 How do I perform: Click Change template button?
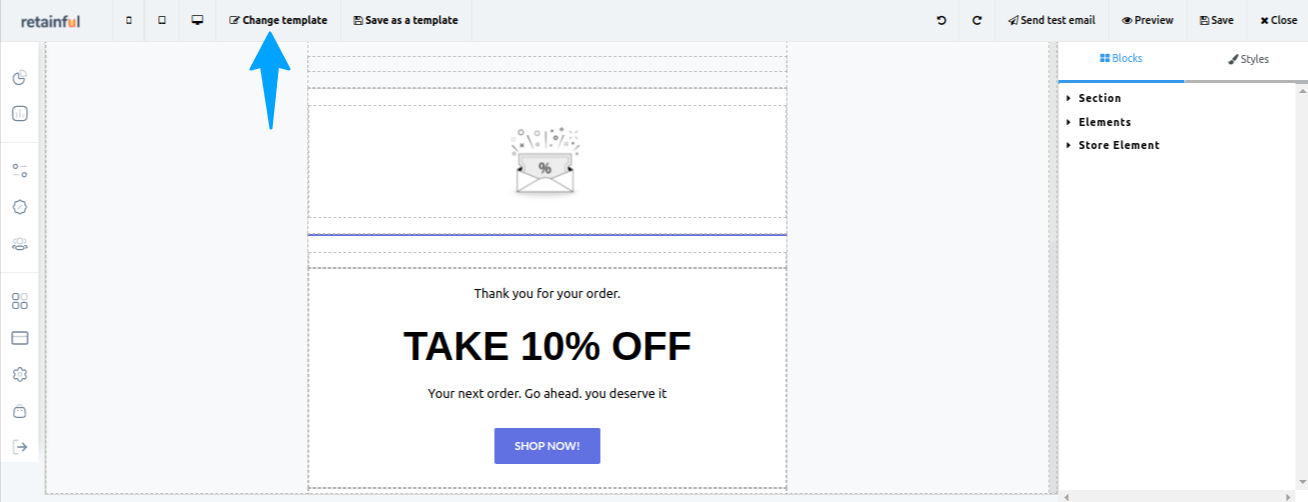point(278,20)
